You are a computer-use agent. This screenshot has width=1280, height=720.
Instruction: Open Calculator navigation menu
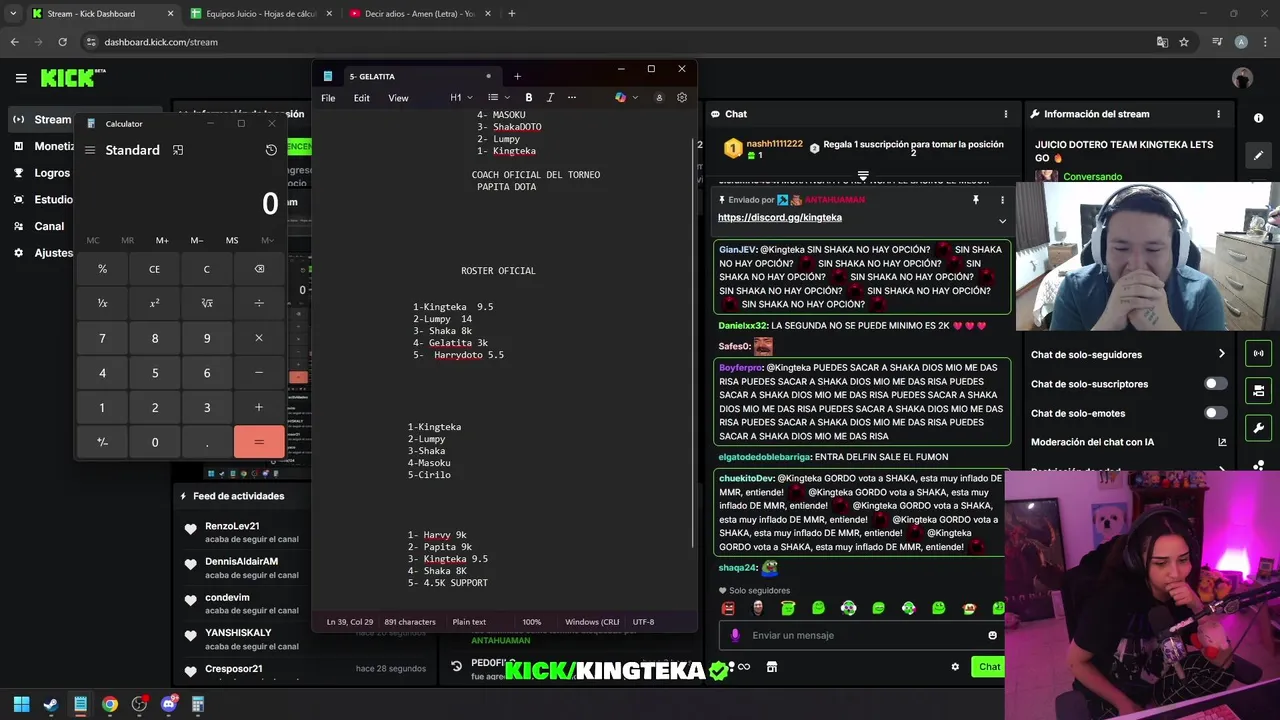tap(90, 150)
